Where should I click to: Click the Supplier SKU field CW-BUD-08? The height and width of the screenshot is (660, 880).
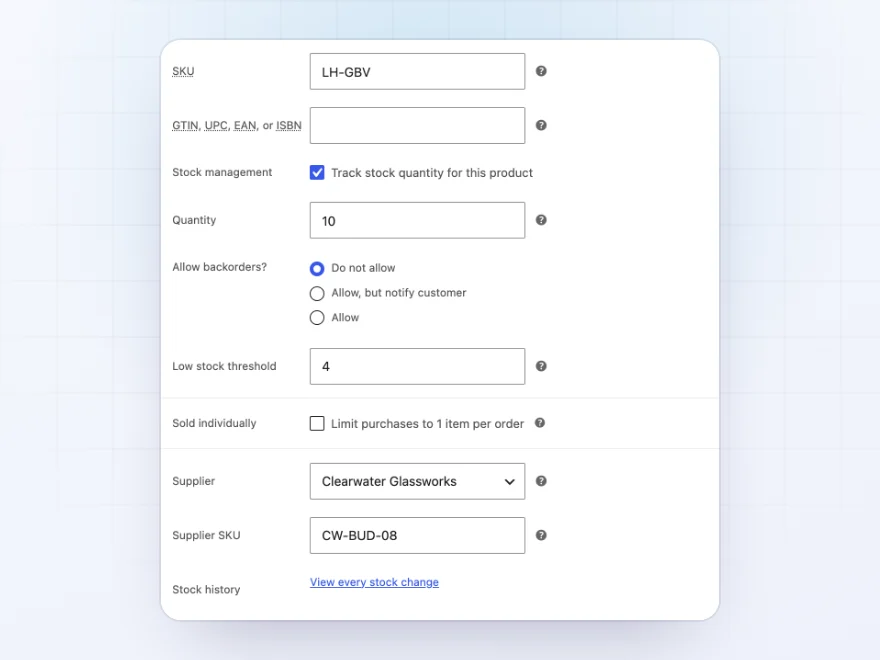[x=418, y=535]
